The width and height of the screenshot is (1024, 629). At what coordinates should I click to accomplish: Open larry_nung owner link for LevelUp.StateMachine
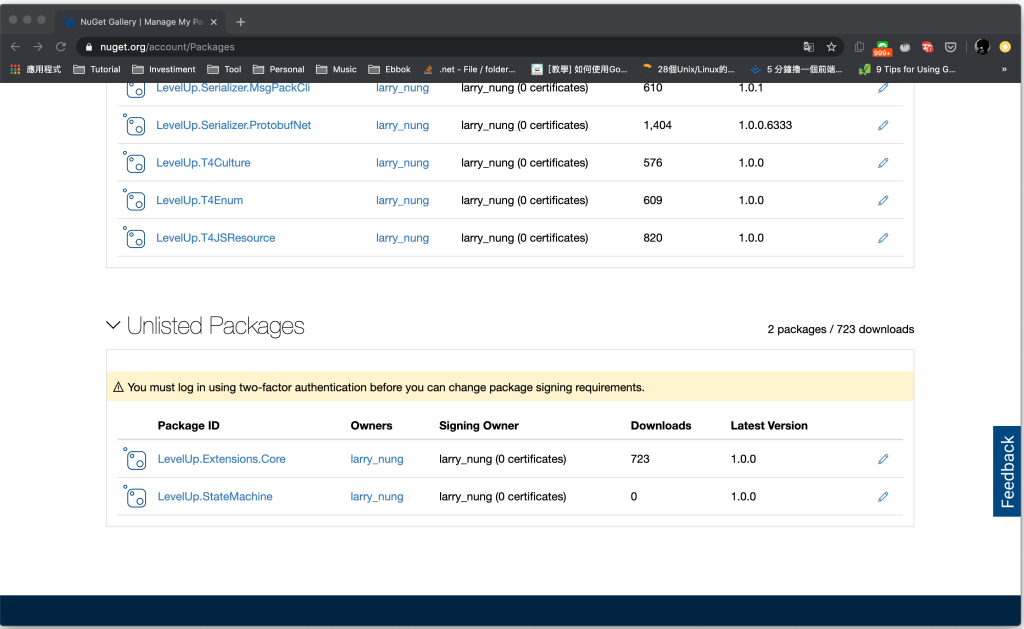coord(377,497)
